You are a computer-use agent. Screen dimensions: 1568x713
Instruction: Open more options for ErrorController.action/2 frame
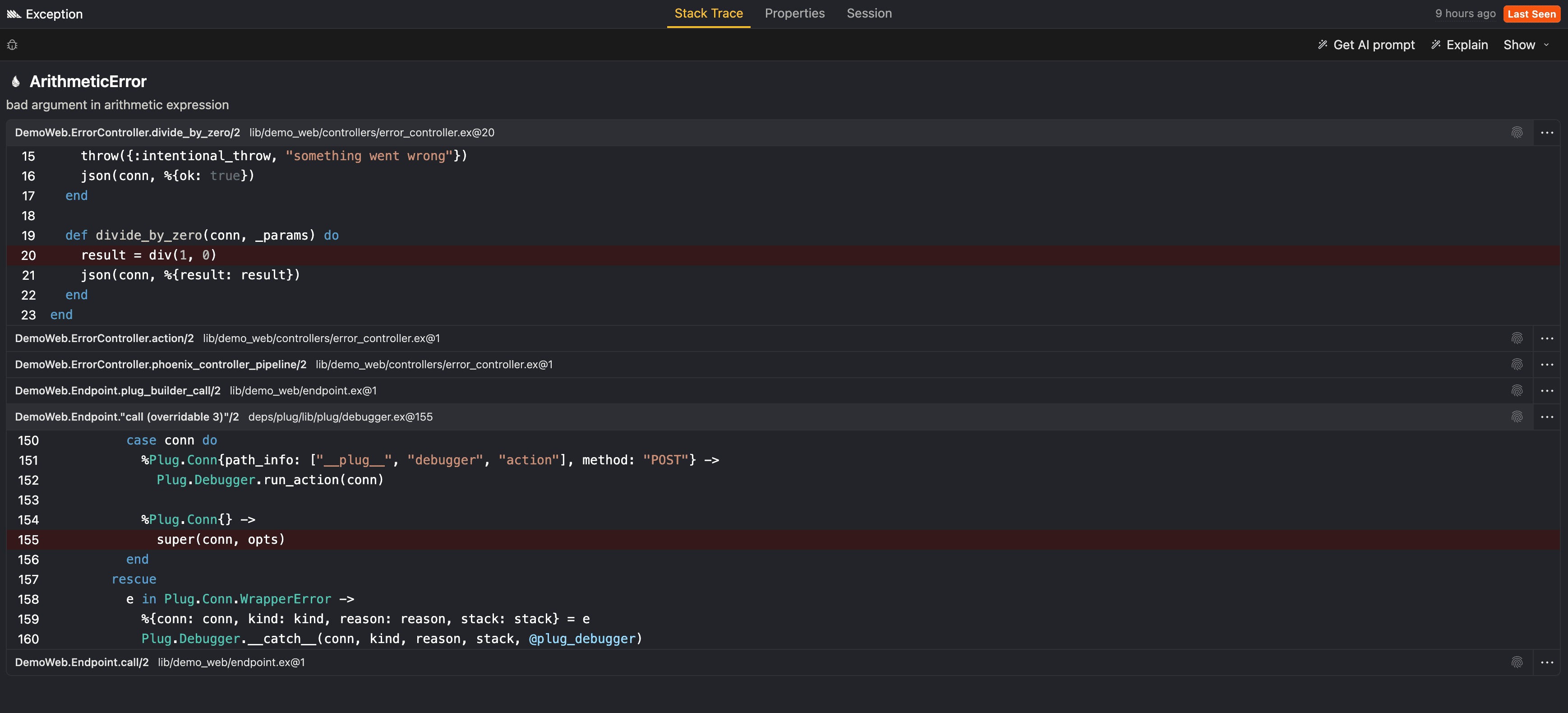1547,338
